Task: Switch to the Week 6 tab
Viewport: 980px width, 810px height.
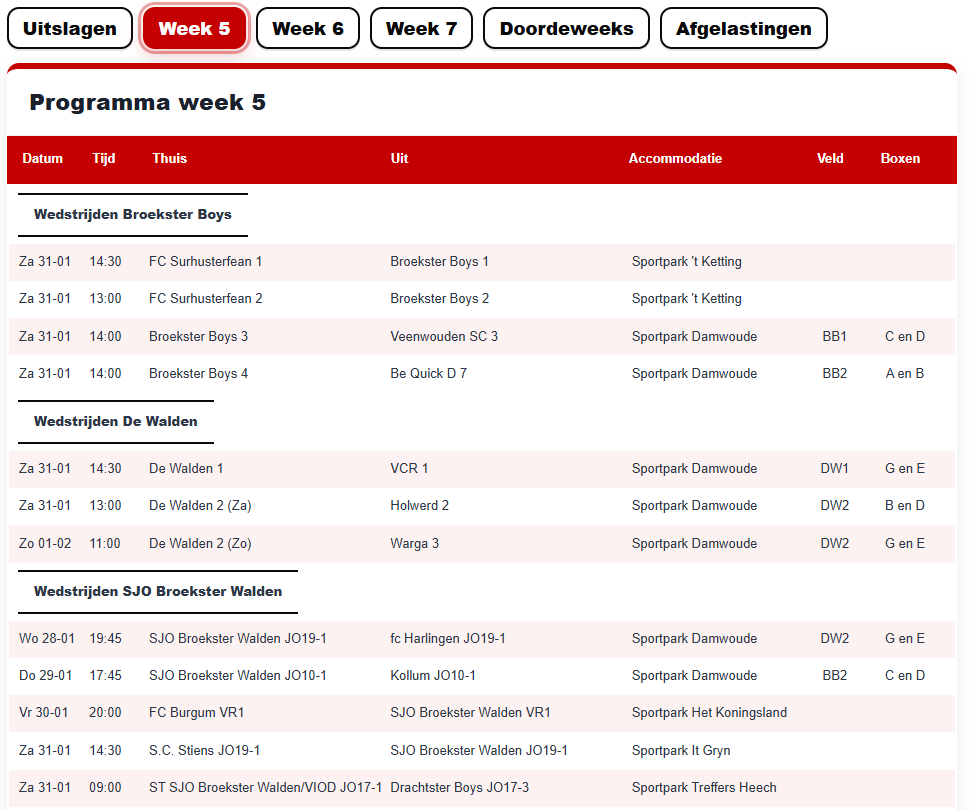Action: [307, 28]
